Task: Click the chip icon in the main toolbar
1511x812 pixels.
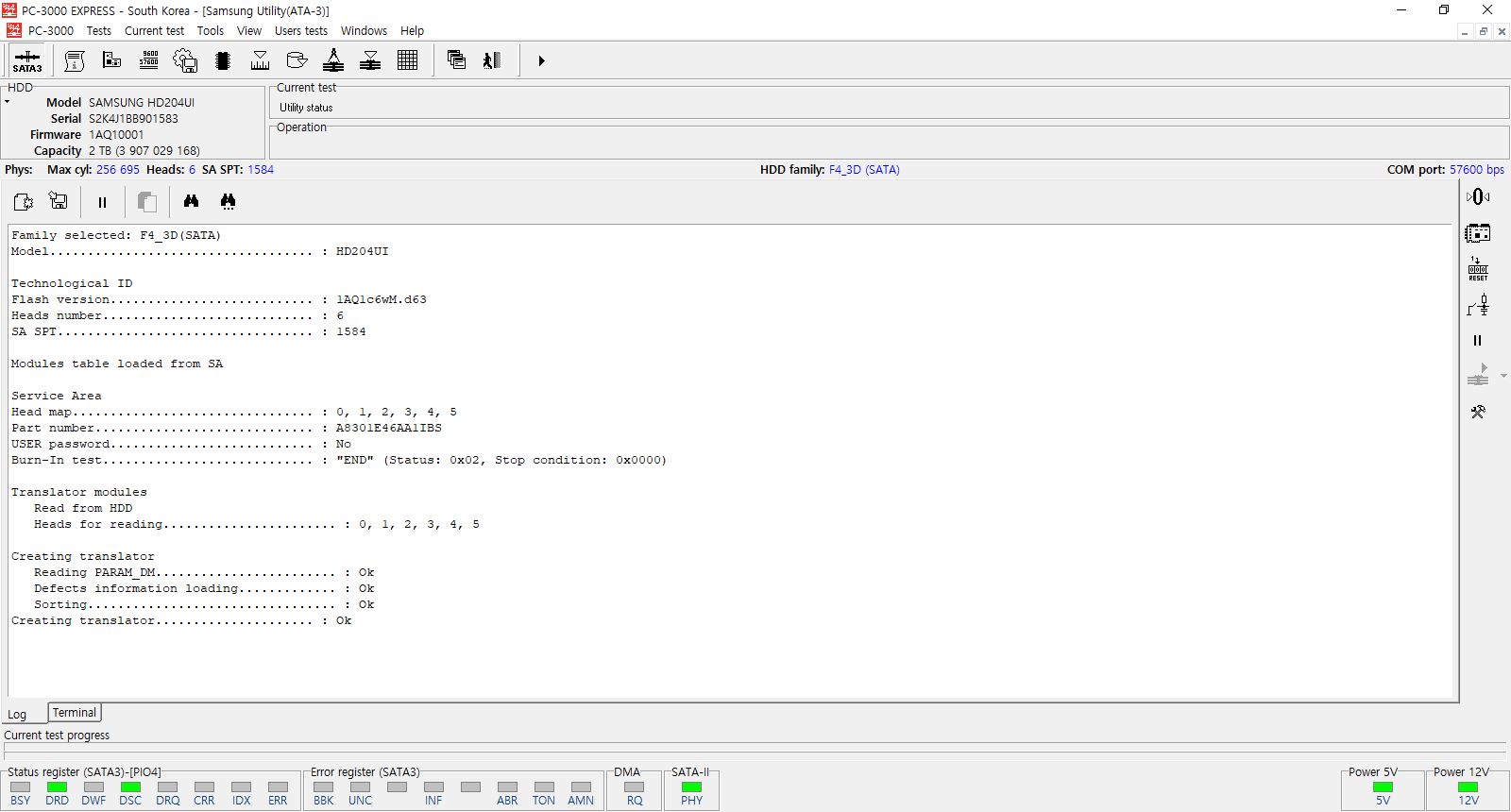Action: [x=223, y=60]
